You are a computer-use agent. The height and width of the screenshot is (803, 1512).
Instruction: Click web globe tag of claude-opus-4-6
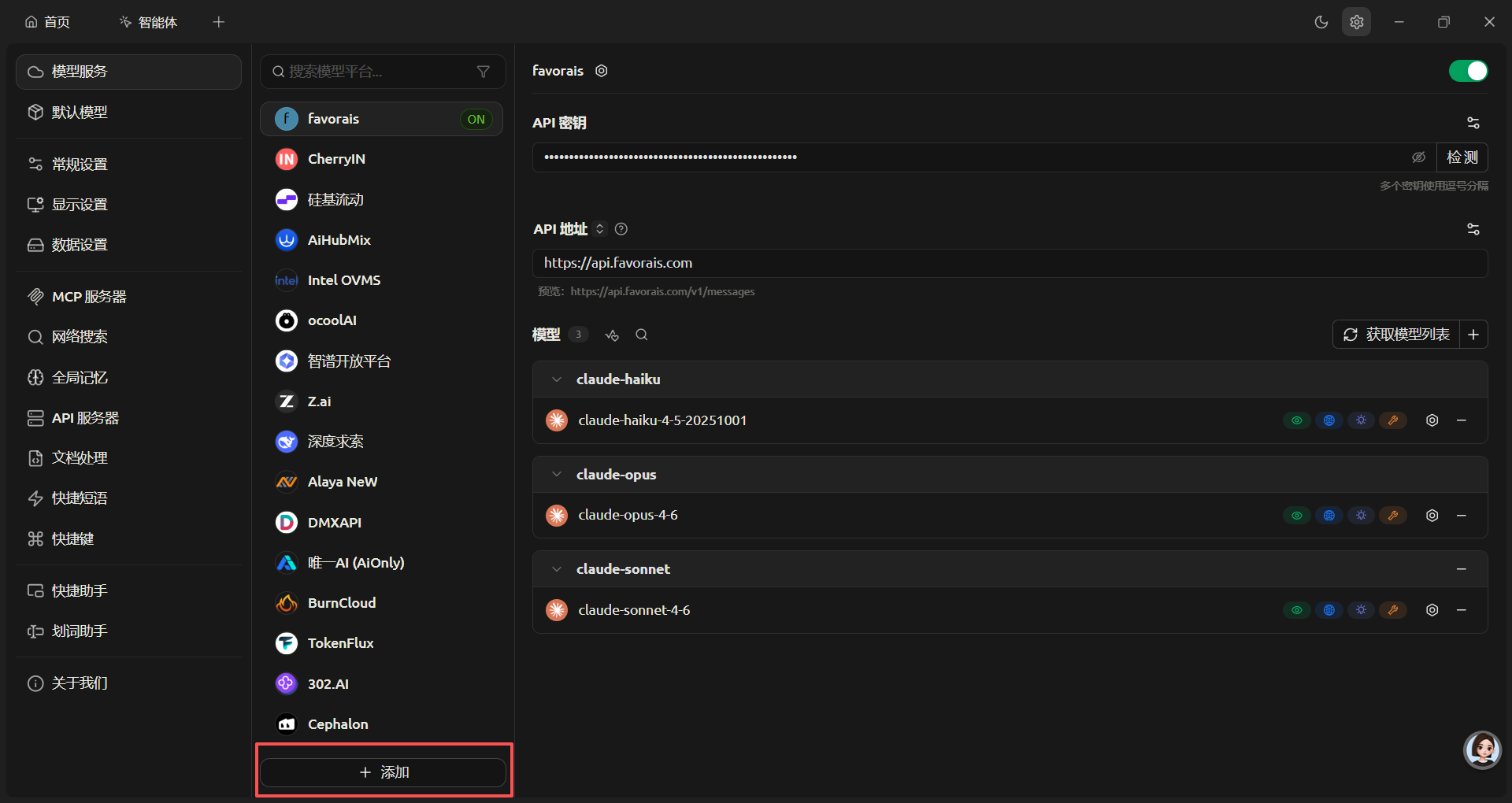[x=1329, y=516]
